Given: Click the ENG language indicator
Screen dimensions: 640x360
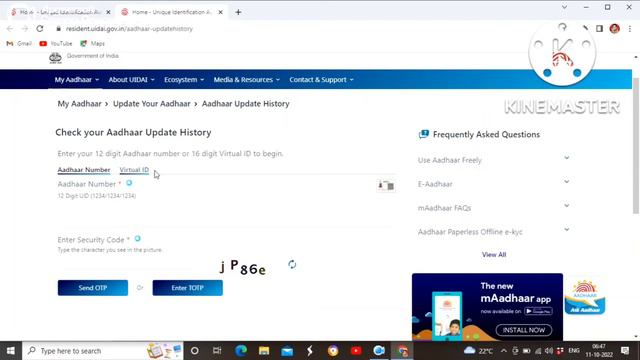Looking at the screenshot, I should point(574,351).
